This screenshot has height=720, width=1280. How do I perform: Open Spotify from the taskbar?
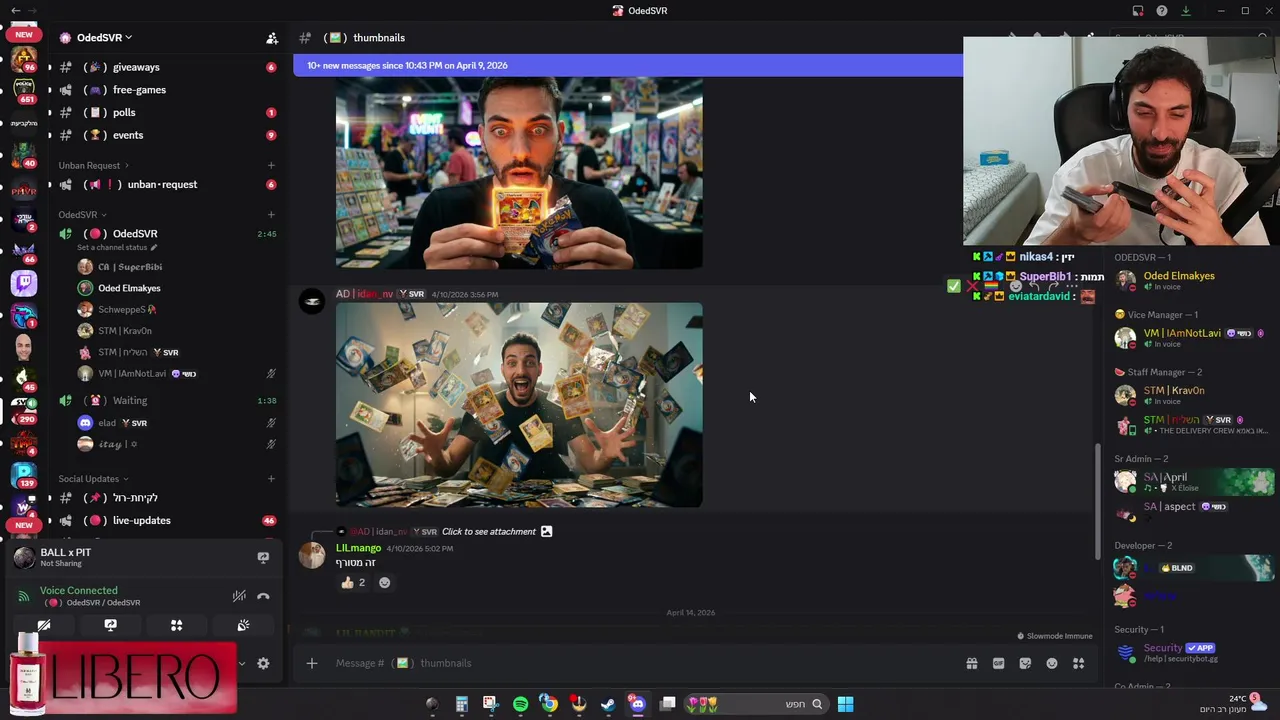(x=520, y=704)
